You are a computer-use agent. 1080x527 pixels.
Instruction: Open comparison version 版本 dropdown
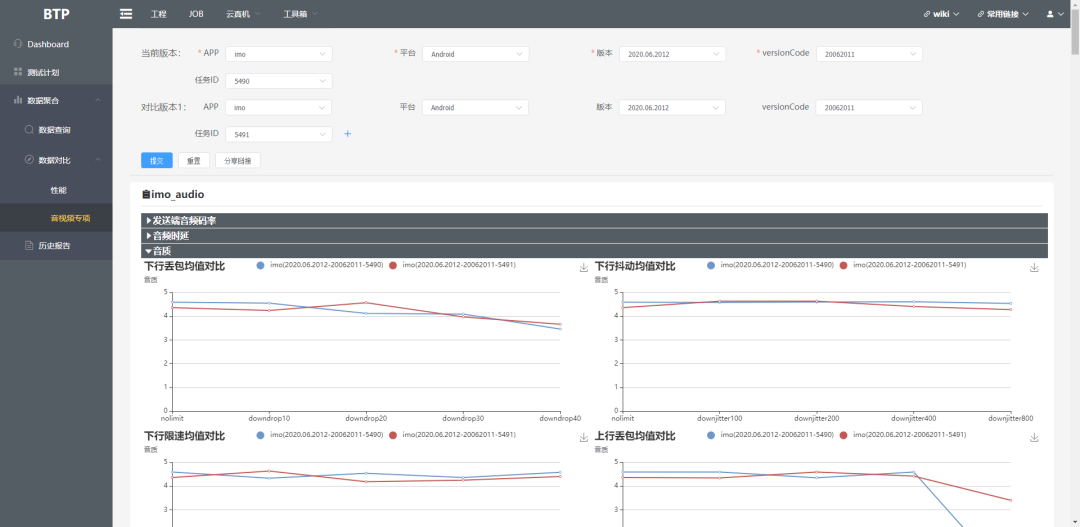point(672,107)
